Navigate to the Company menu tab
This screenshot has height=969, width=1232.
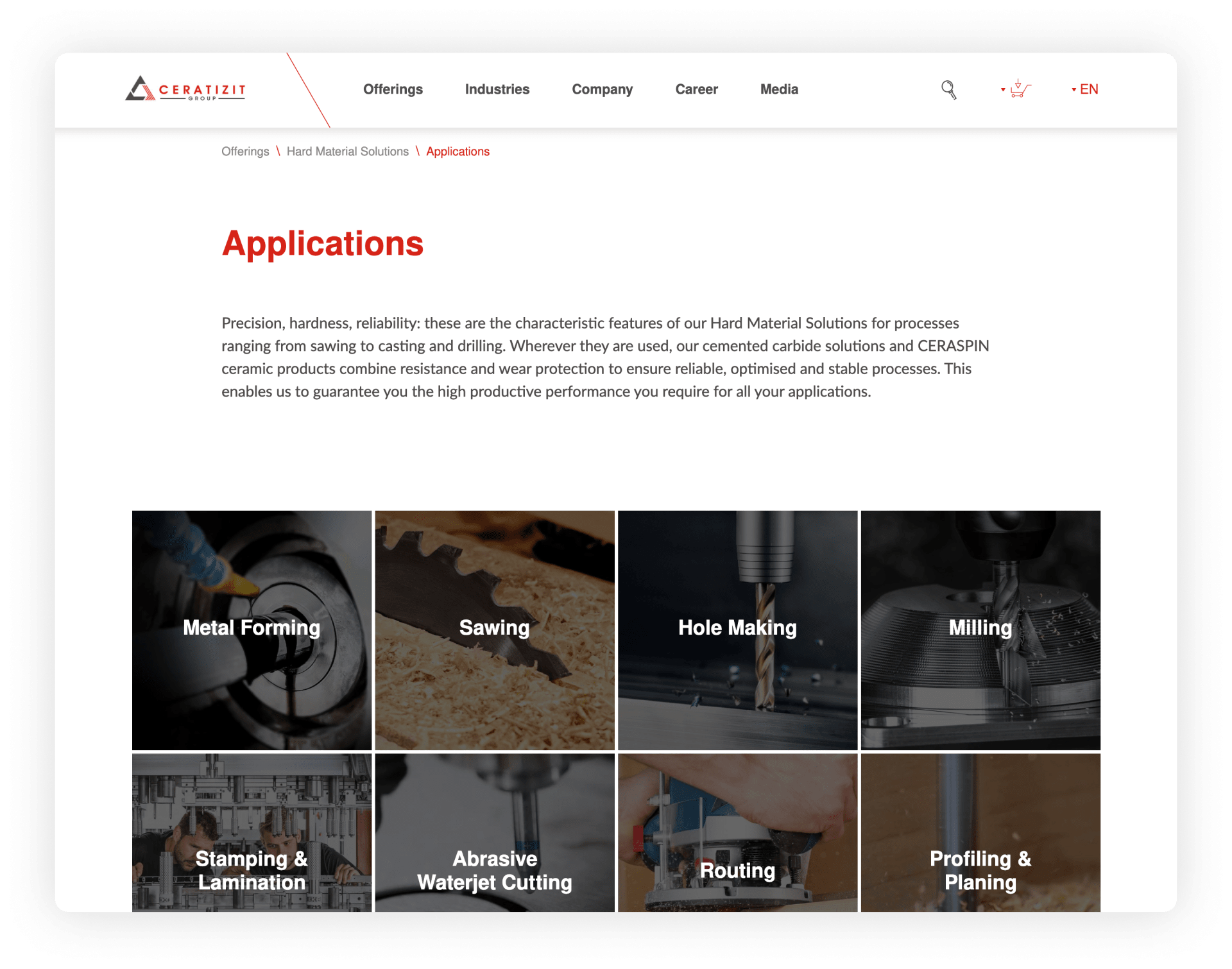click(x=602, y=89)
